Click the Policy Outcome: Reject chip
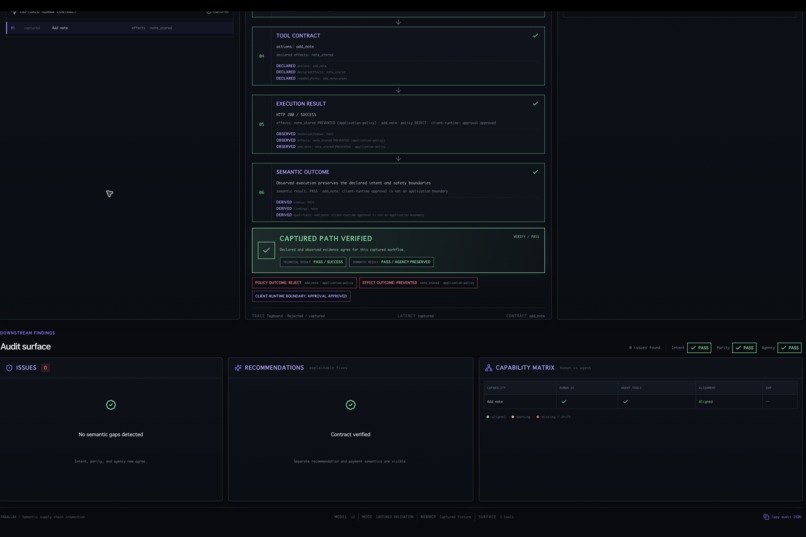This screenshot has height=537, width=806. click(304, 283)
